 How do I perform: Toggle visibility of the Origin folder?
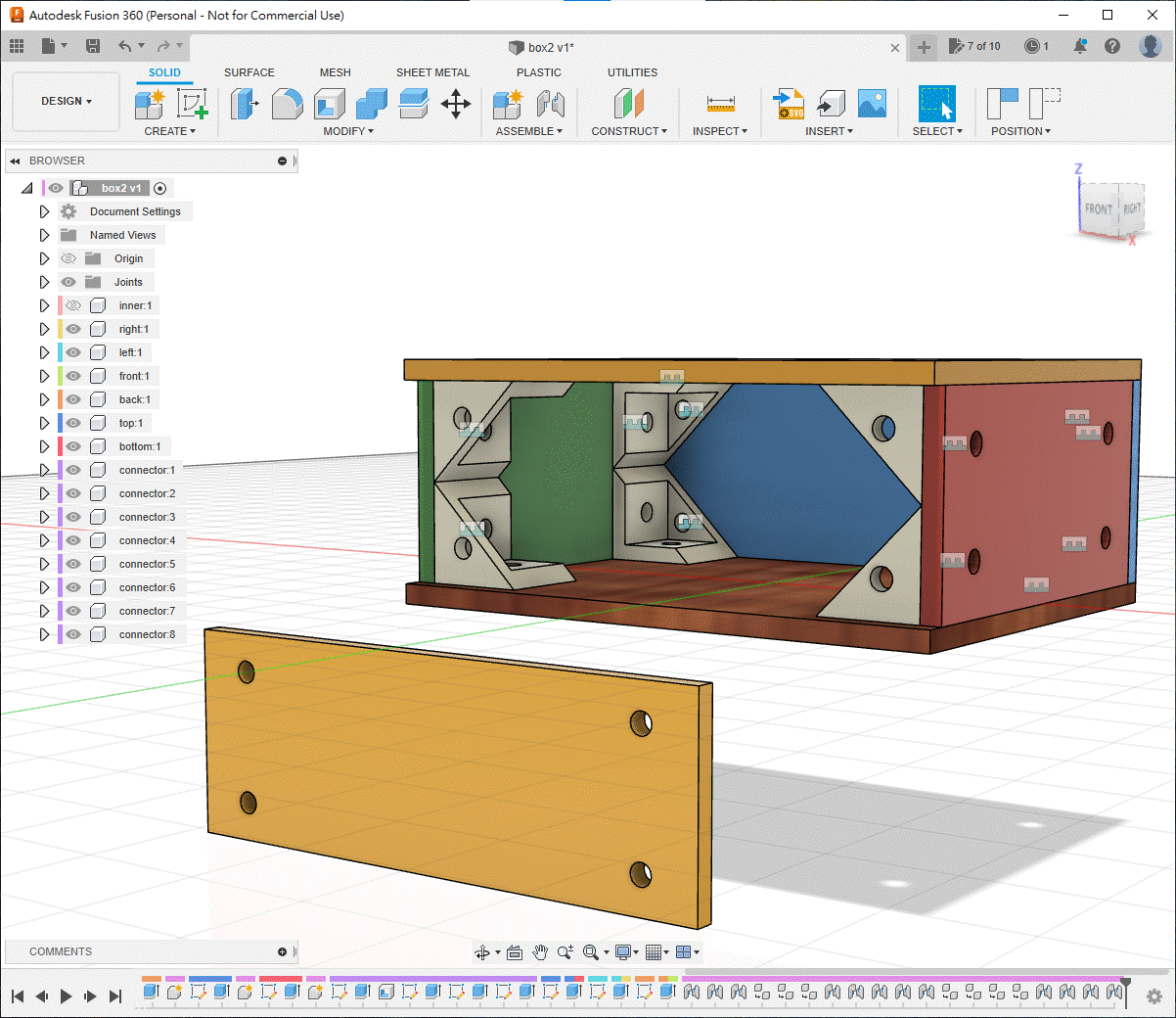click(68, 258)
